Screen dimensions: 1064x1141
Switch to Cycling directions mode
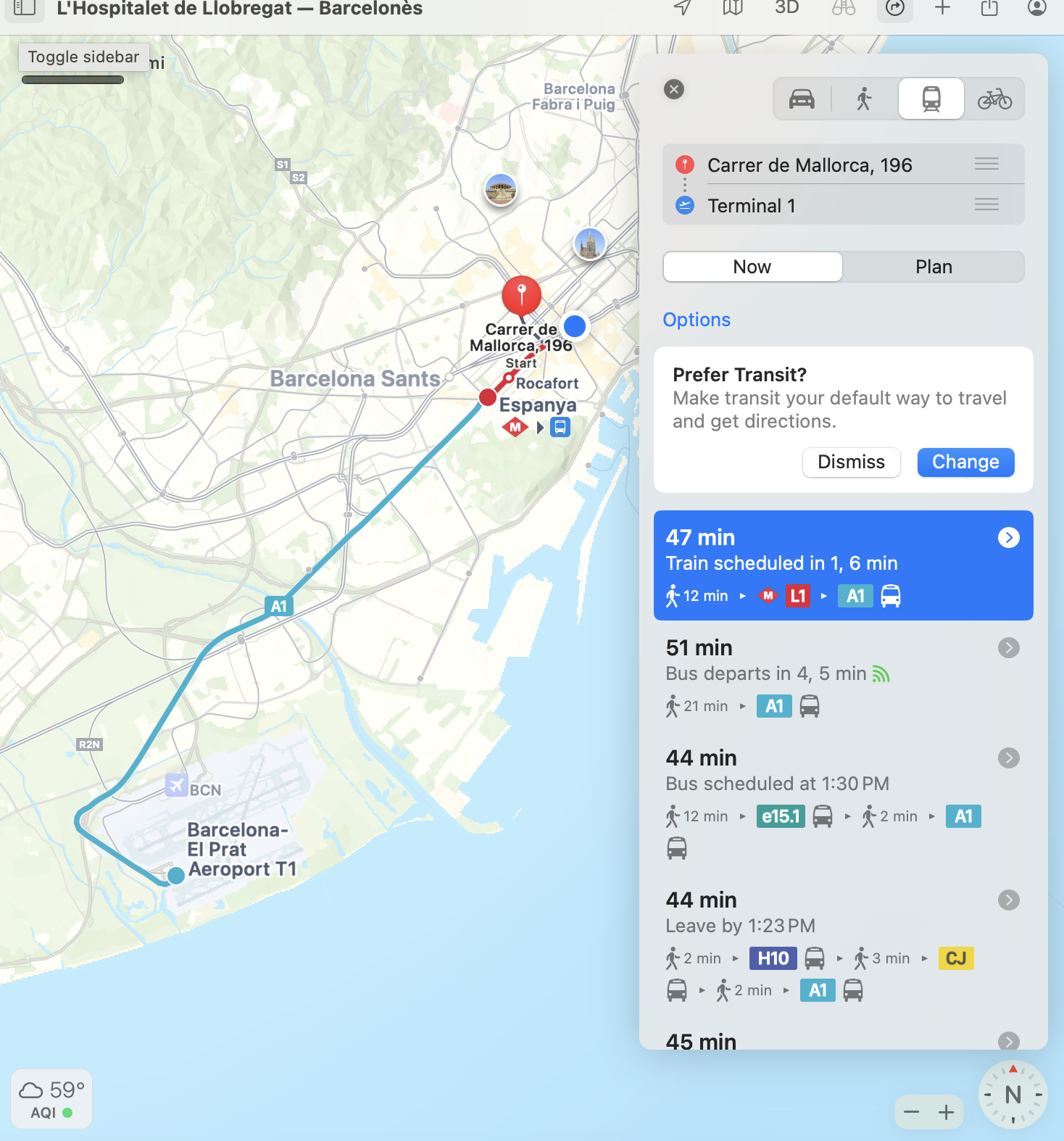994,99
